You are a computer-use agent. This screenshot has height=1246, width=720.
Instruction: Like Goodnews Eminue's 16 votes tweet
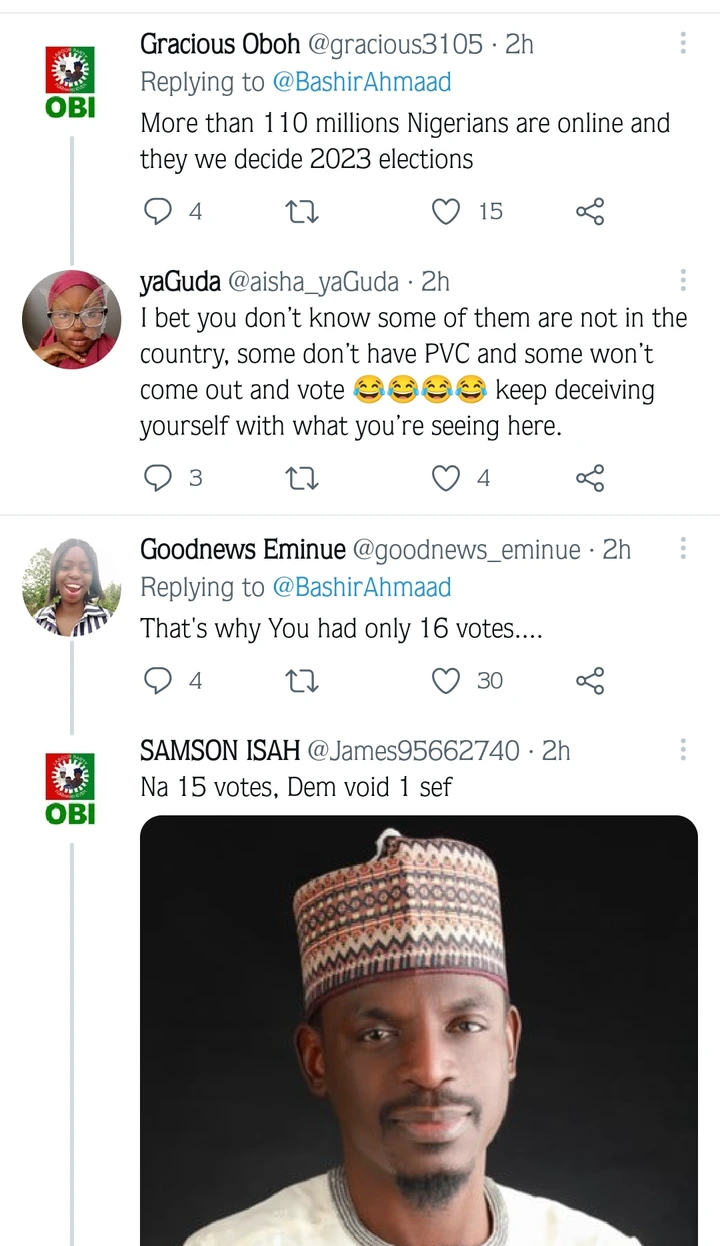pos(446,681)
